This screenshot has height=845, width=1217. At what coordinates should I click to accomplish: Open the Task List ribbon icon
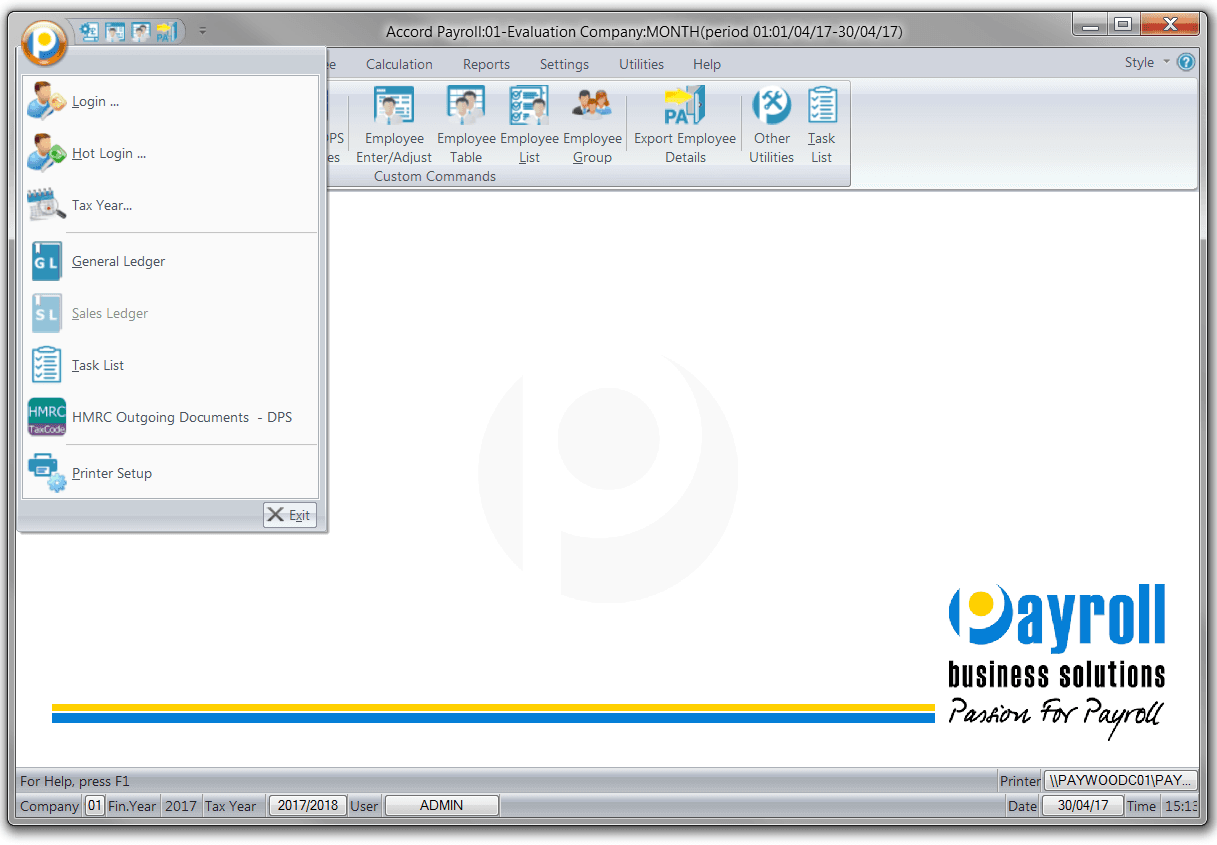pos(822,125)
